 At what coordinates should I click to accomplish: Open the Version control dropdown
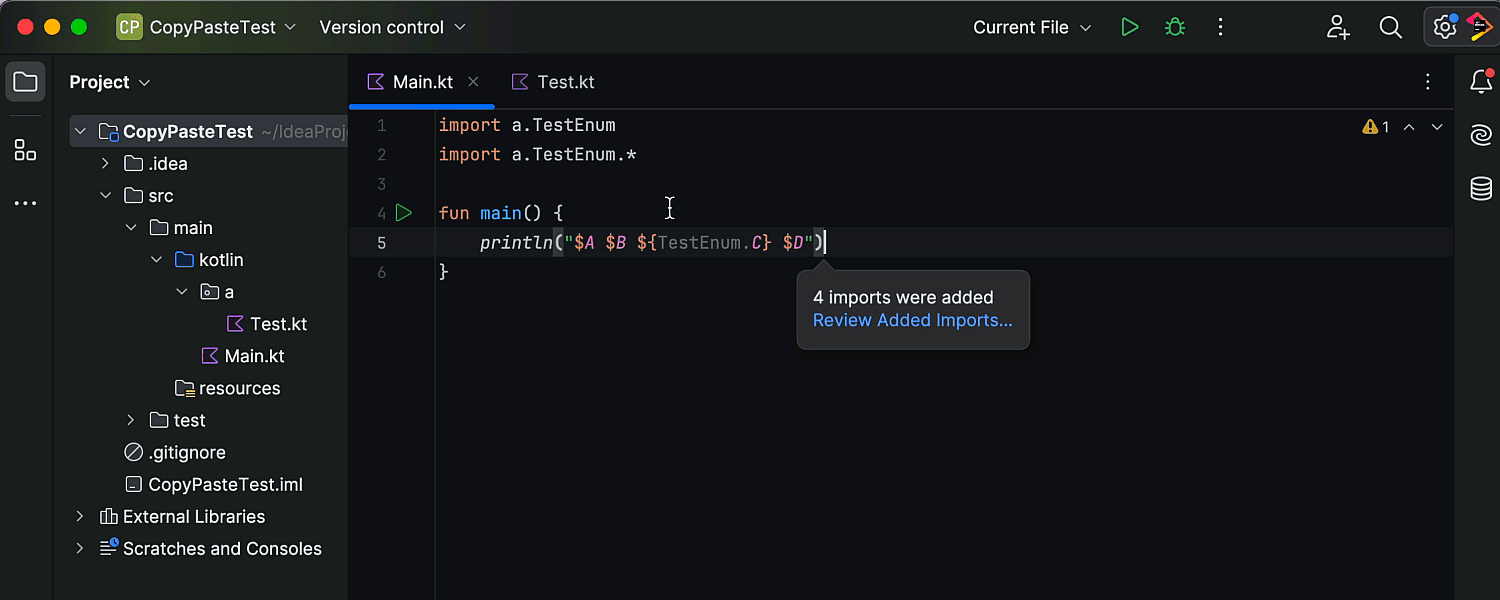tap(392, 27)
